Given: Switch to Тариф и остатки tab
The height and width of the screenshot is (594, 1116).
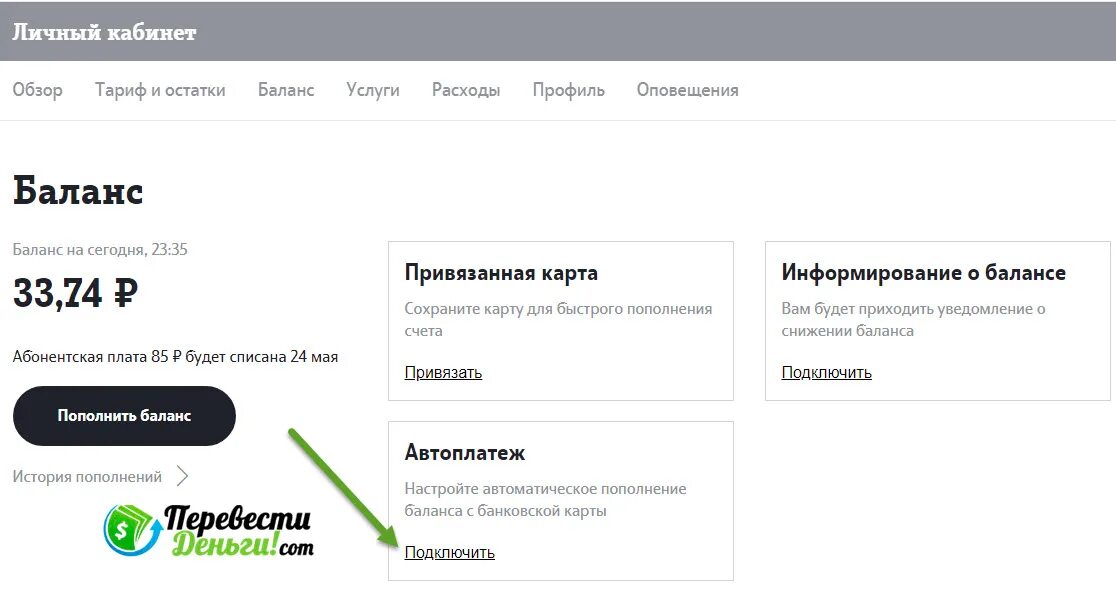Looking at the screenshot, I should (x=160, y=90).
